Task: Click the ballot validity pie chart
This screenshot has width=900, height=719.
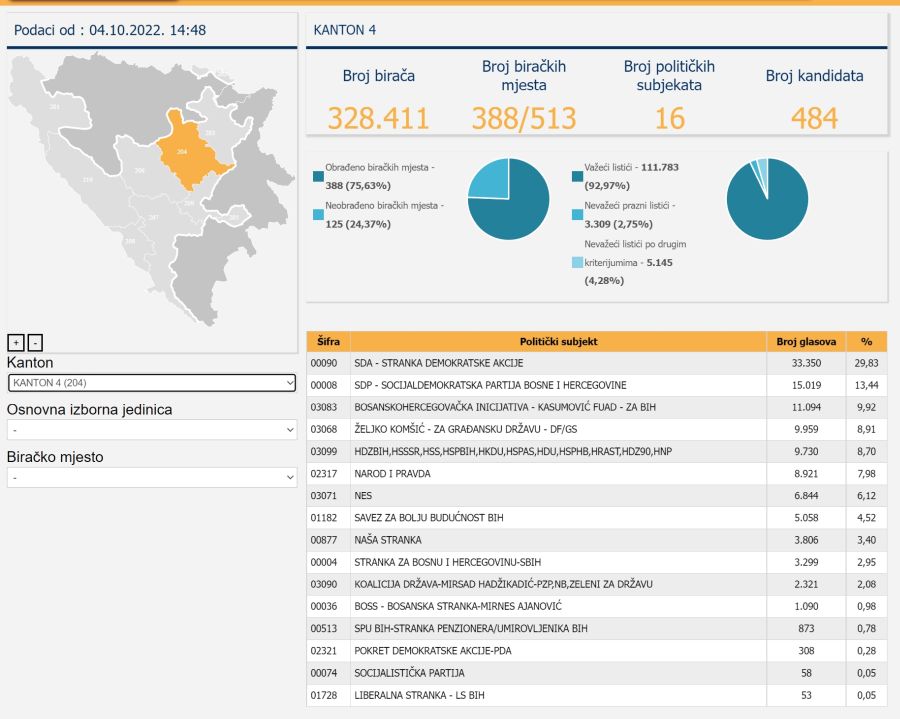Action: (767, 199)
